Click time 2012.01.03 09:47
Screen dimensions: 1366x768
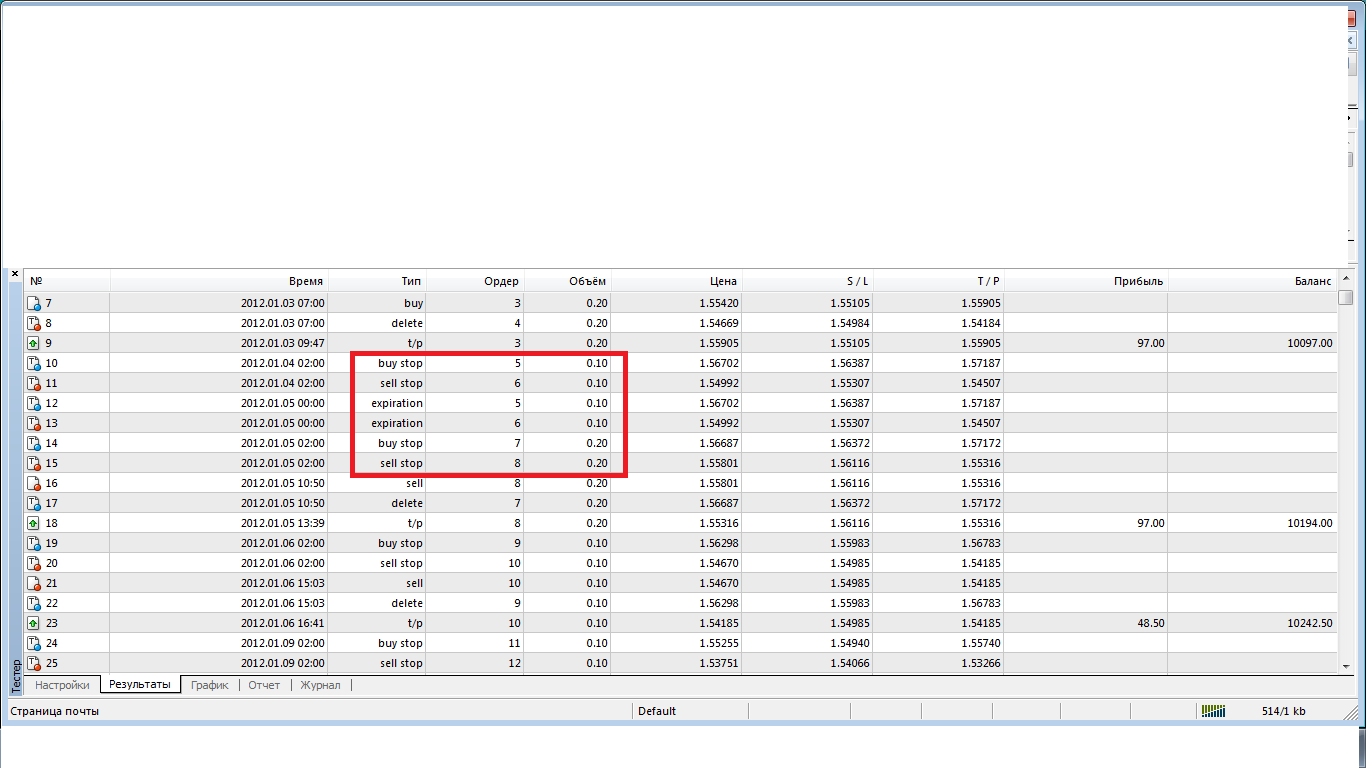click(282, 343)
